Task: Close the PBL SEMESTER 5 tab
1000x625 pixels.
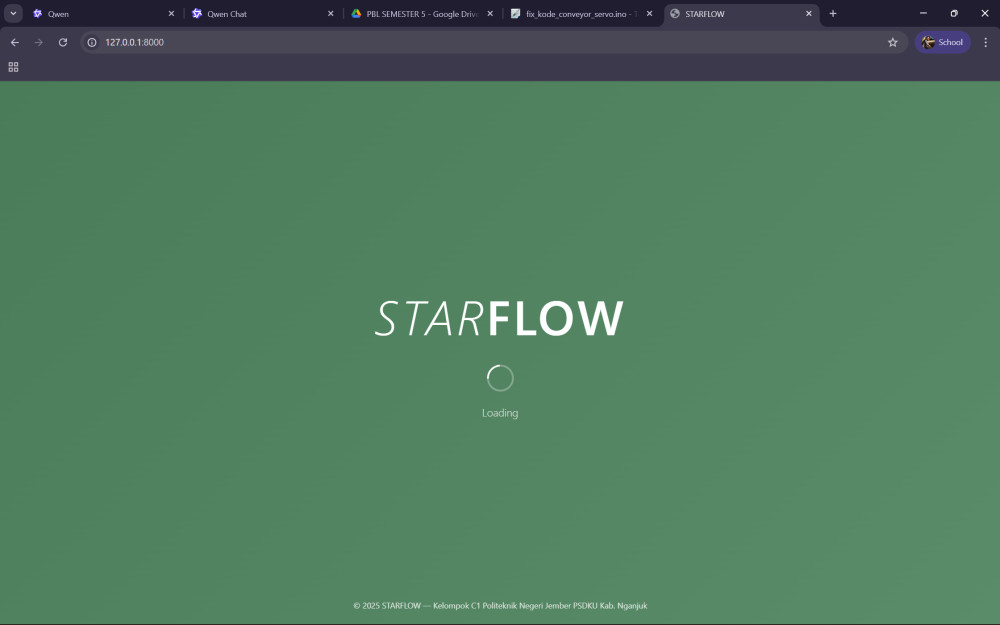Action: (490, 14)
